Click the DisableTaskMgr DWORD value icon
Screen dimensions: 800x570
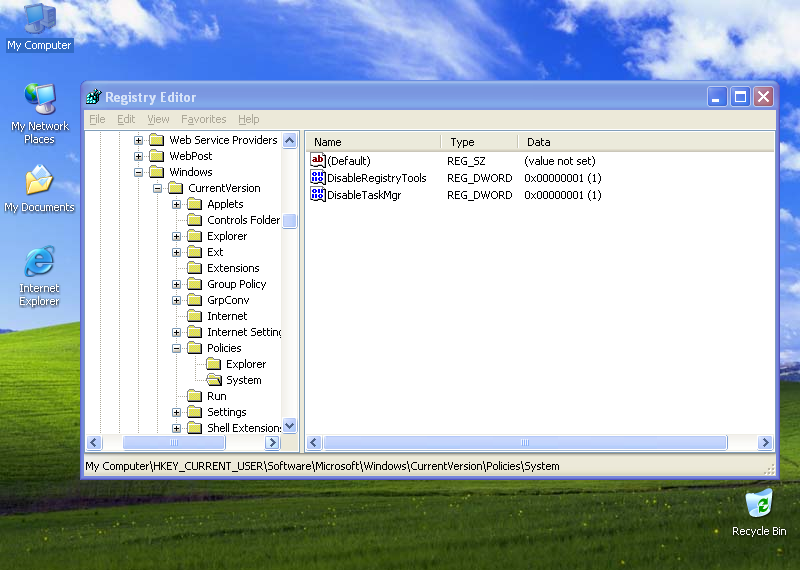click(x=317, y=194)
